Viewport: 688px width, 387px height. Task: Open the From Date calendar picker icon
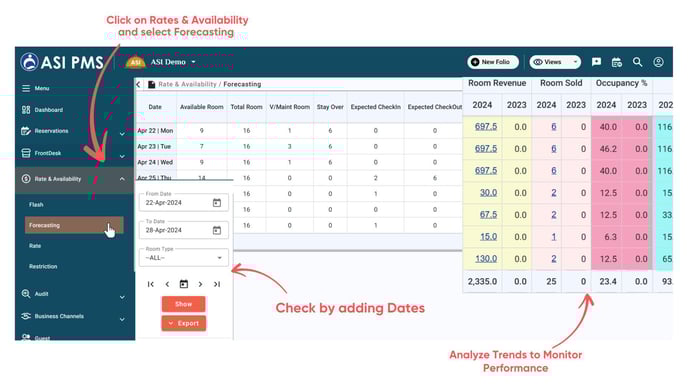(217, 203)
